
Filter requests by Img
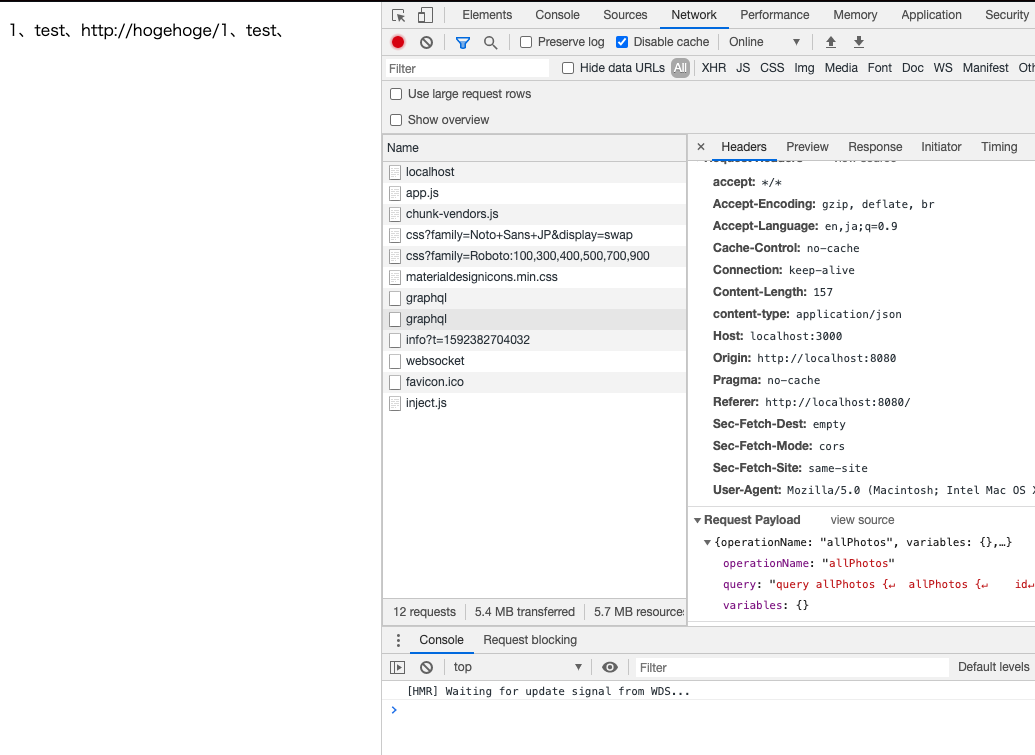click(804, 68)
